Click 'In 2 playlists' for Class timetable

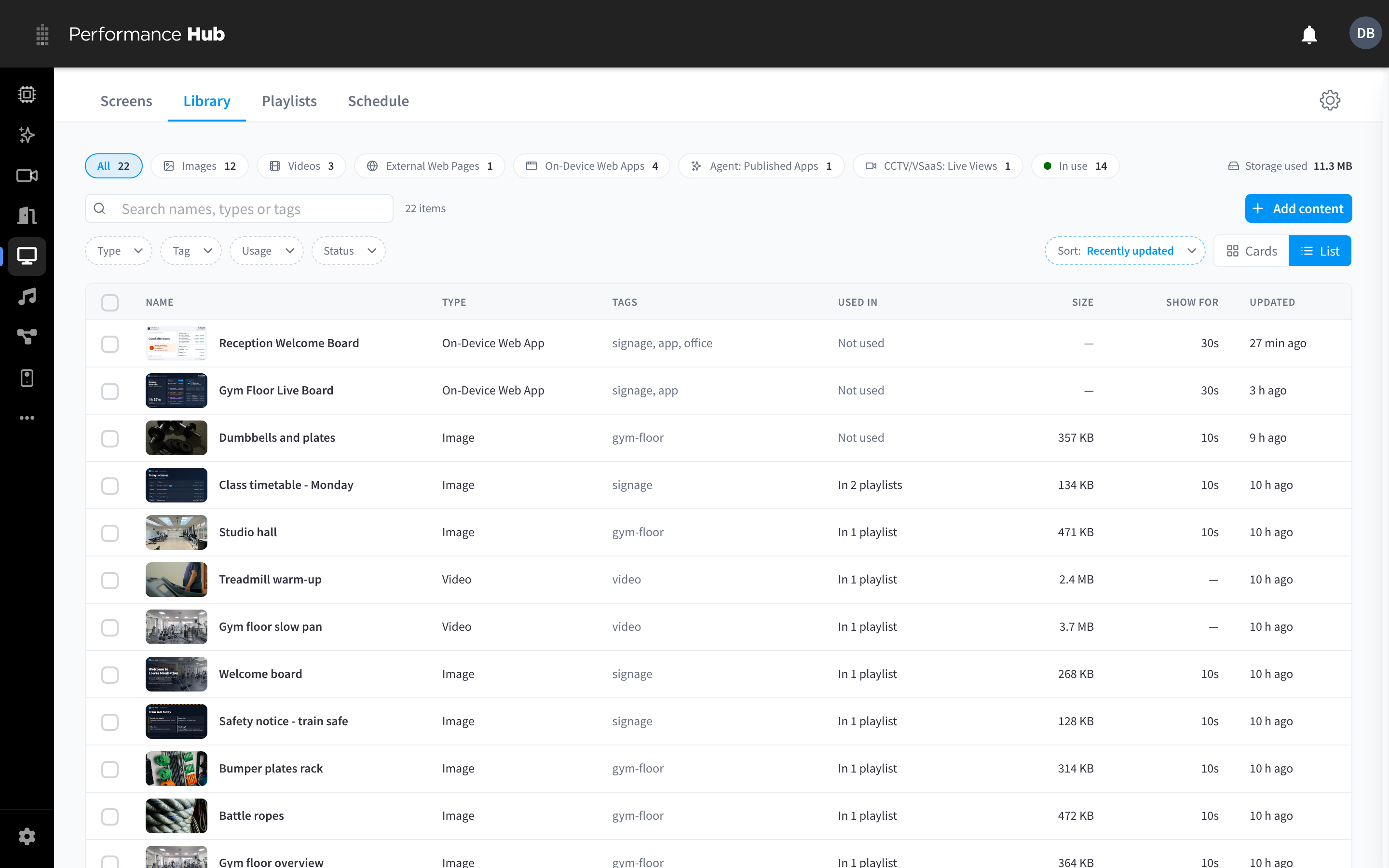point(870,485)
